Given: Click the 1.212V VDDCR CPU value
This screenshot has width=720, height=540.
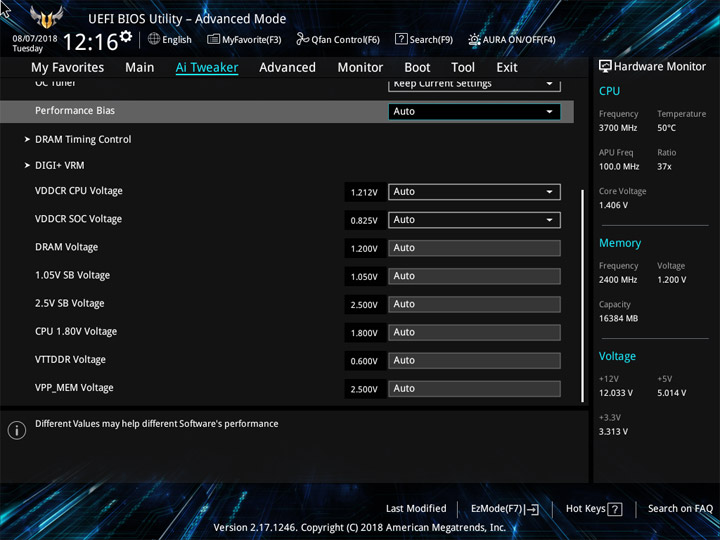Looking at the screenshot, I should 364,192.
